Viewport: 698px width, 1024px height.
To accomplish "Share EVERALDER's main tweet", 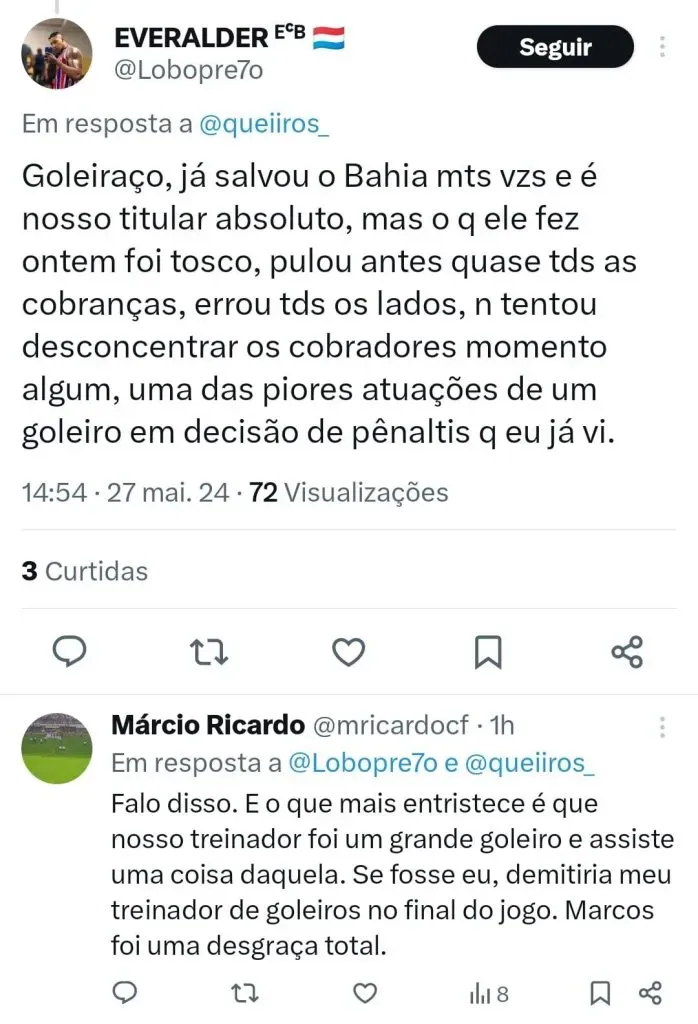I will pyautogui.click(x=627, y=652).
